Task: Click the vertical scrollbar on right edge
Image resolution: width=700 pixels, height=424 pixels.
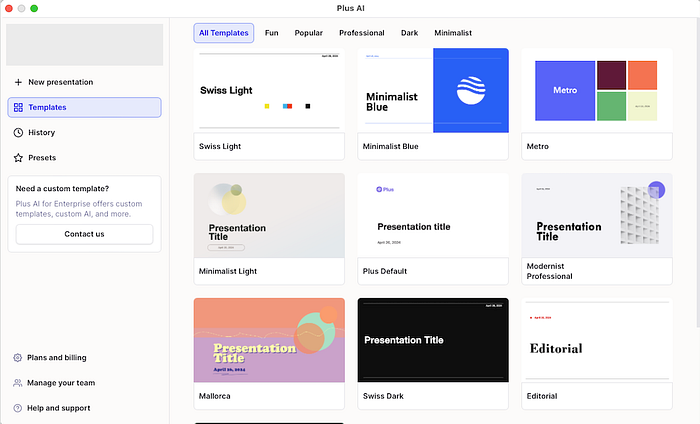Action: pos(698,172)
